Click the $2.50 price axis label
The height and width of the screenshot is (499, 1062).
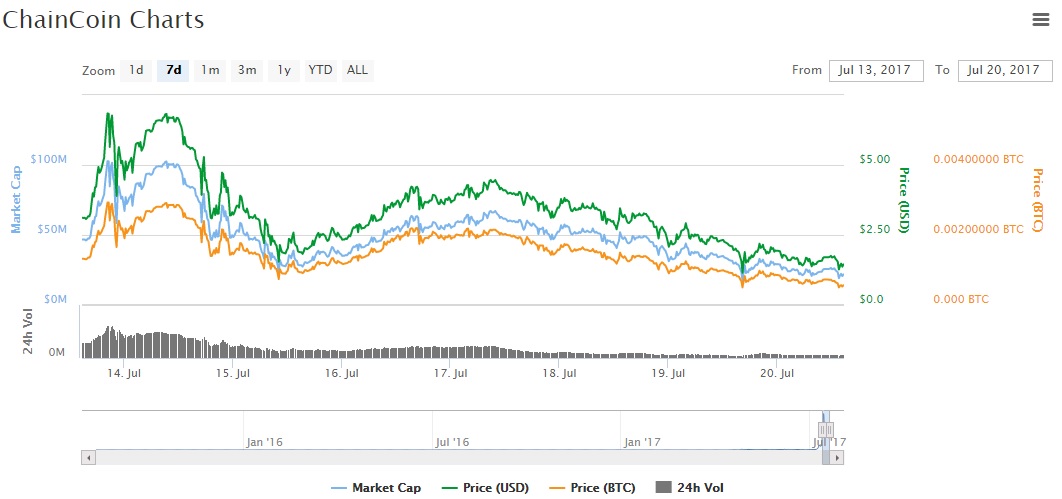tap(874, 229)
